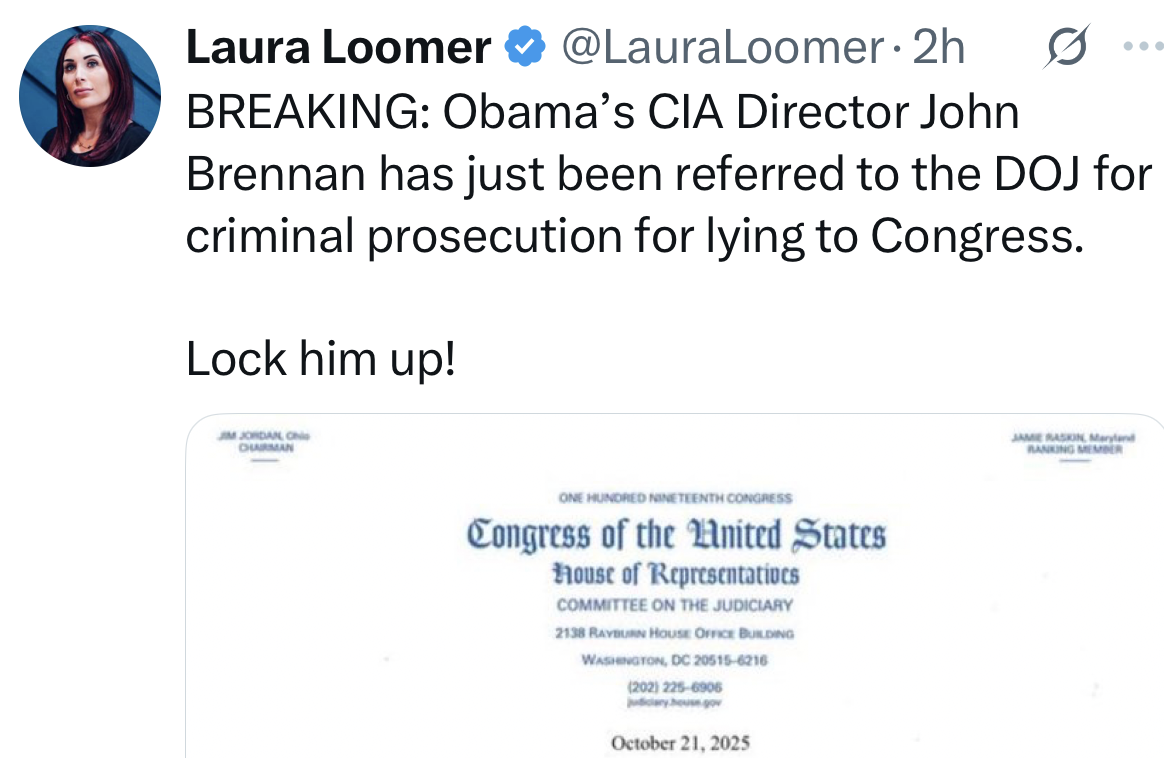Click the blue verified checkmark badge
The height and width of the screenshot is (758, 1164).
[525, 47]
